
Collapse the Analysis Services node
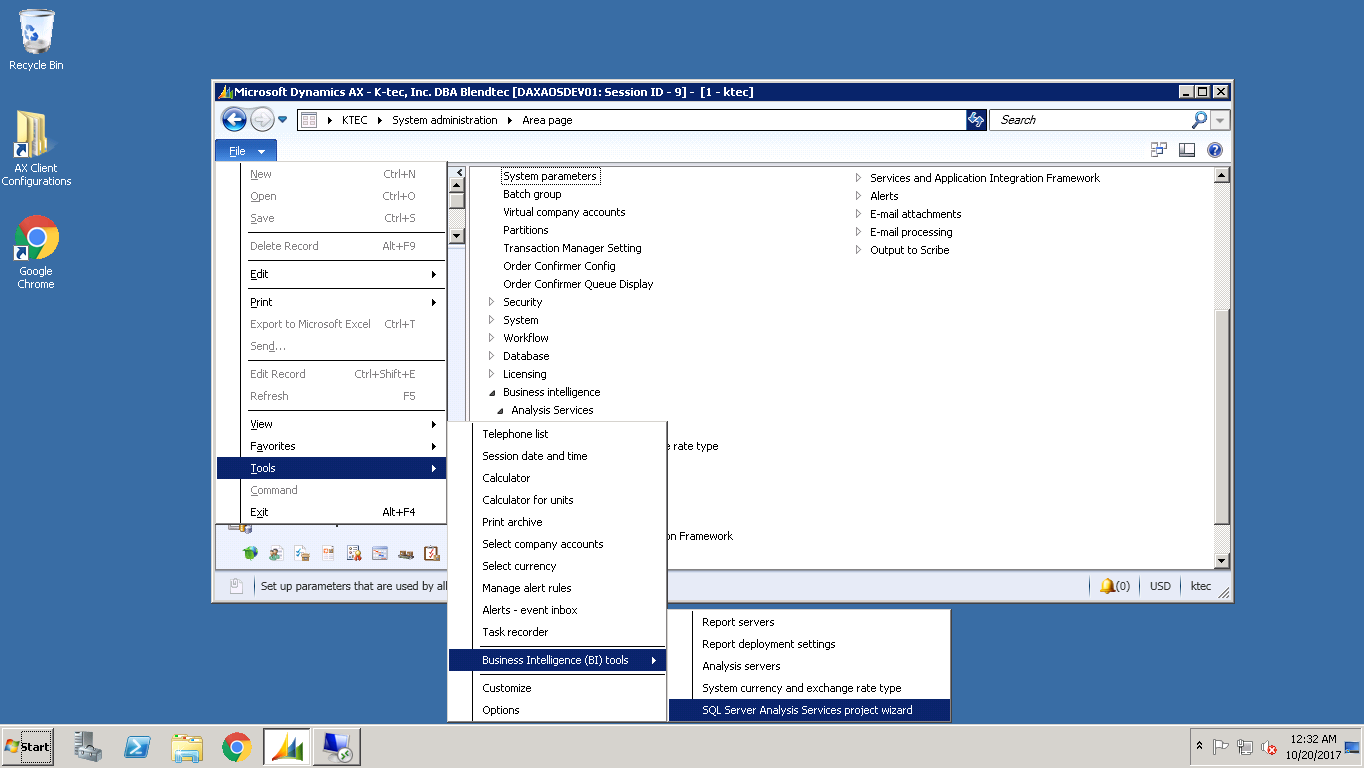500,410
